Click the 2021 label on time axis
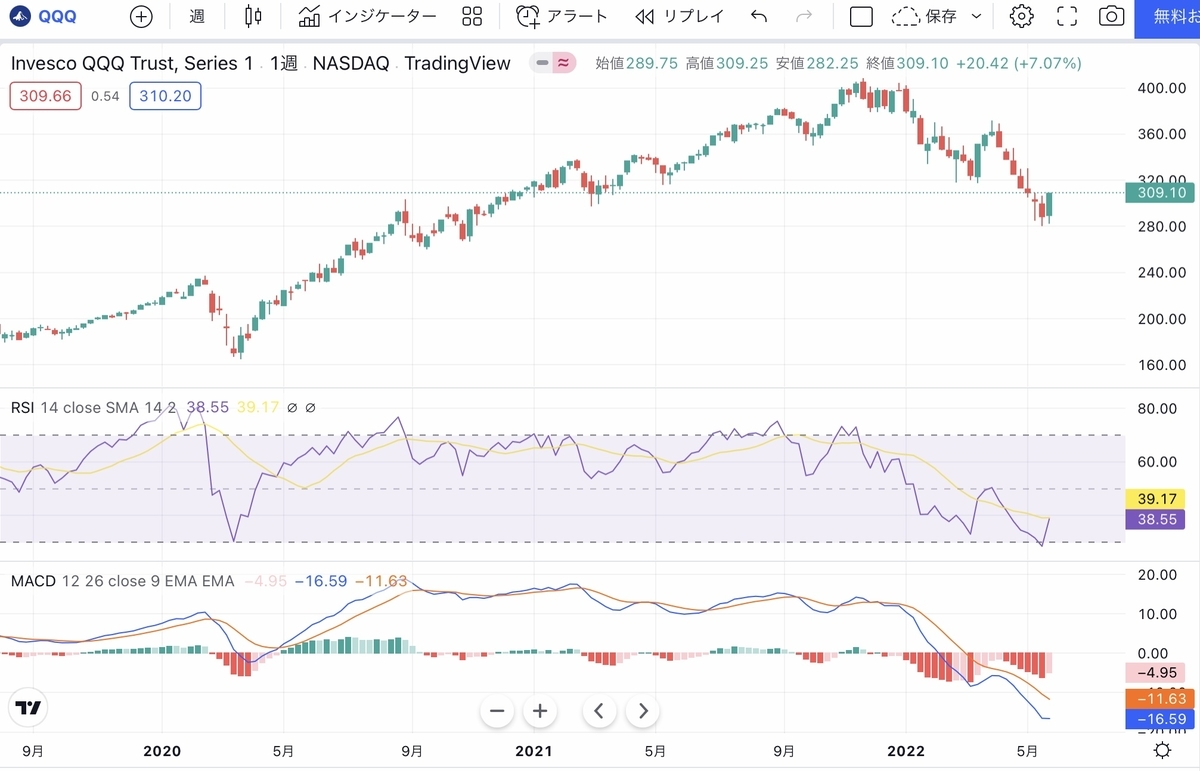Image resolution: width=1200 pixels, height=771 pixels. [x=534, y=750]
